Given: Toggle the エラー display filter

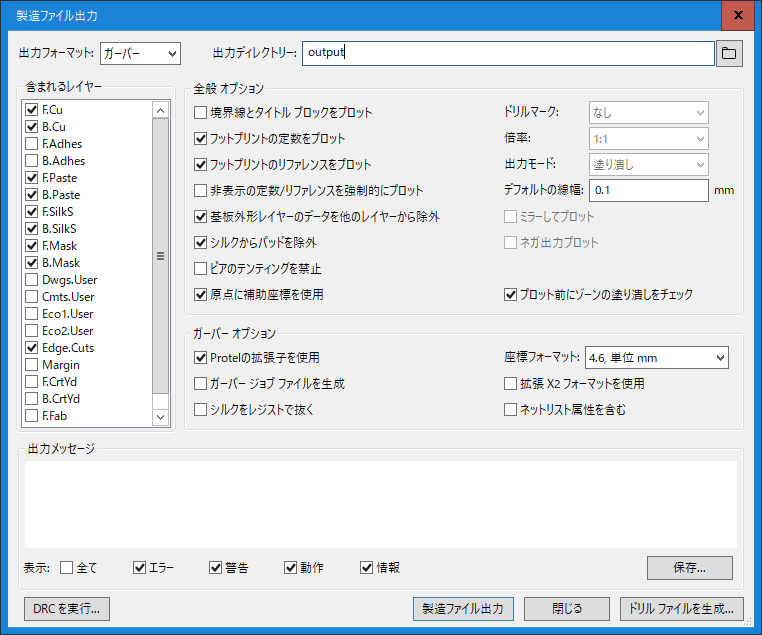Looking at the screenshot, I should [139, 567].
